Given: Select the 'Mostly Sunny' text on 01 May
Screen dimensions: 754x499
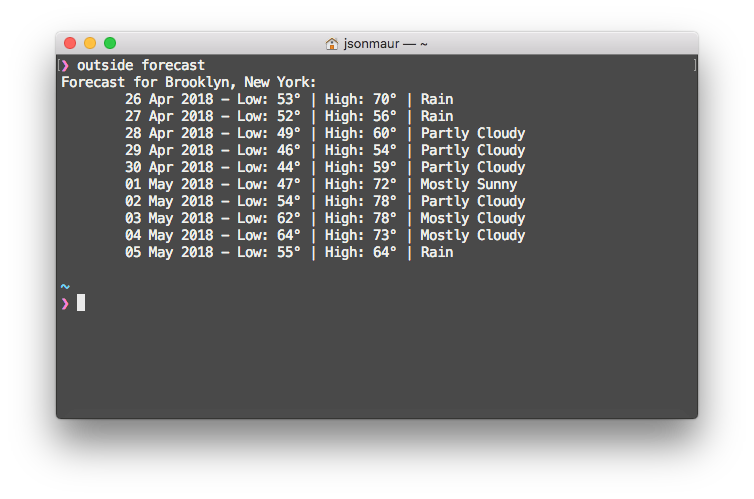Looking at the screenshot, I should tap(469, 184).
